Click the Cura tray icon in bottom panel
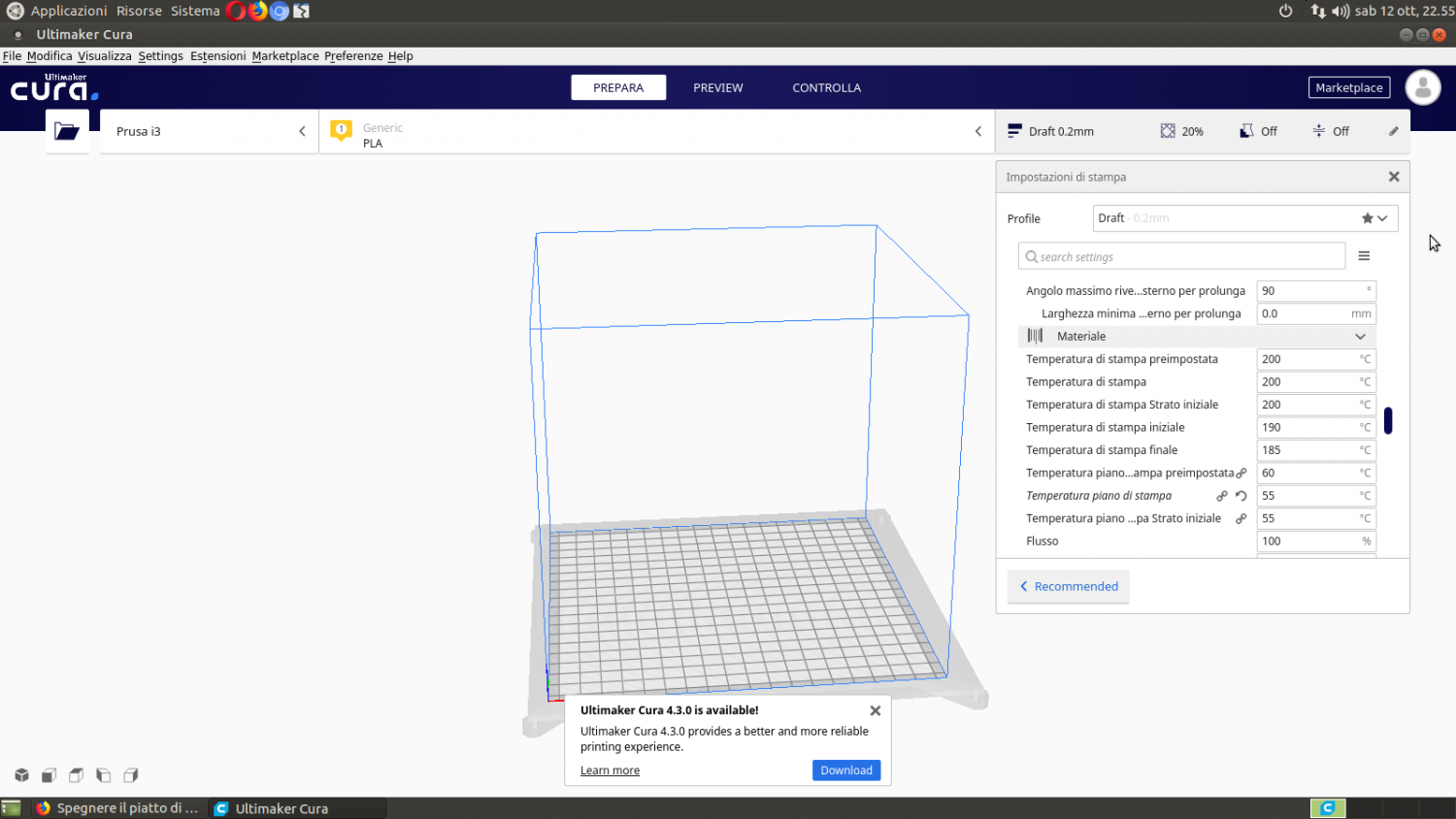The image size is (1456, 819). (1328, 807)
